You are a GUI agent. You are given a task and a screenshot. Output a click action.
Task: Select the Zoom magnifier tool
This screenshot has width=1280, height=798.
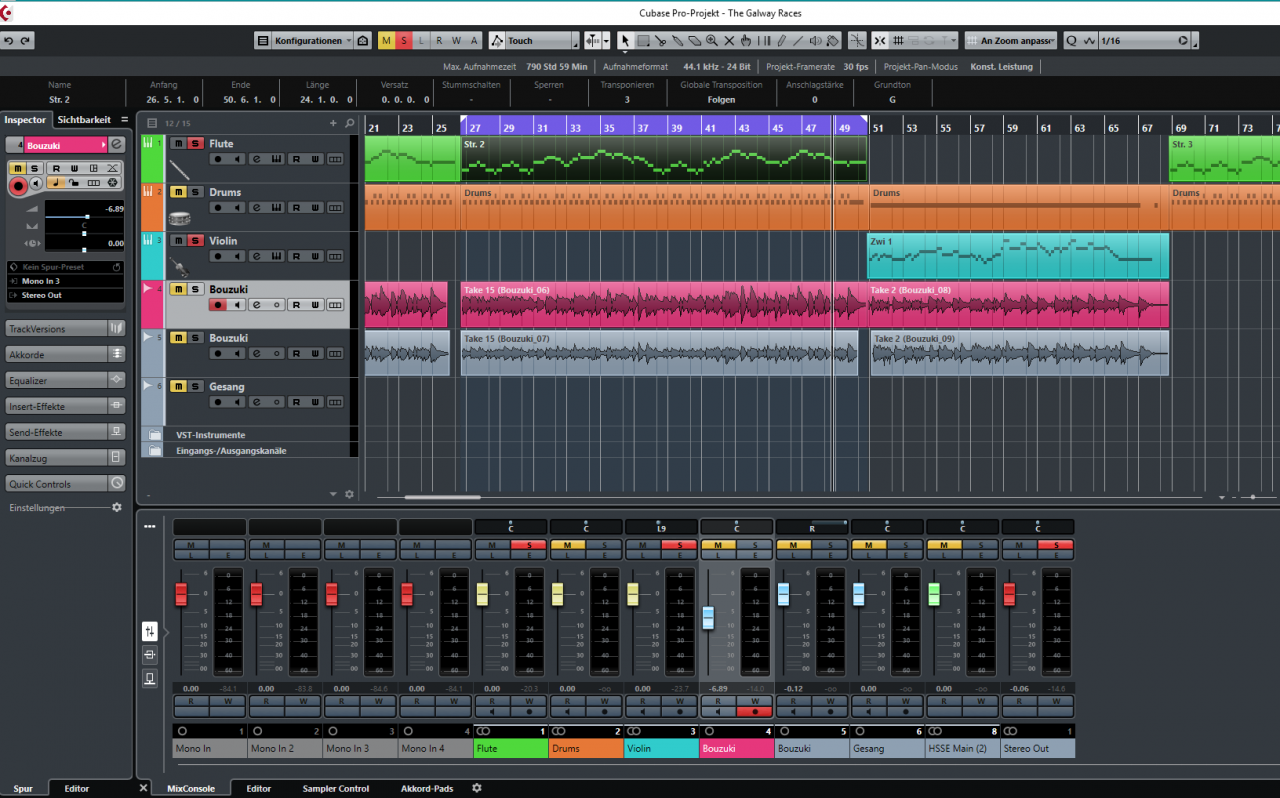coord(712,41)
